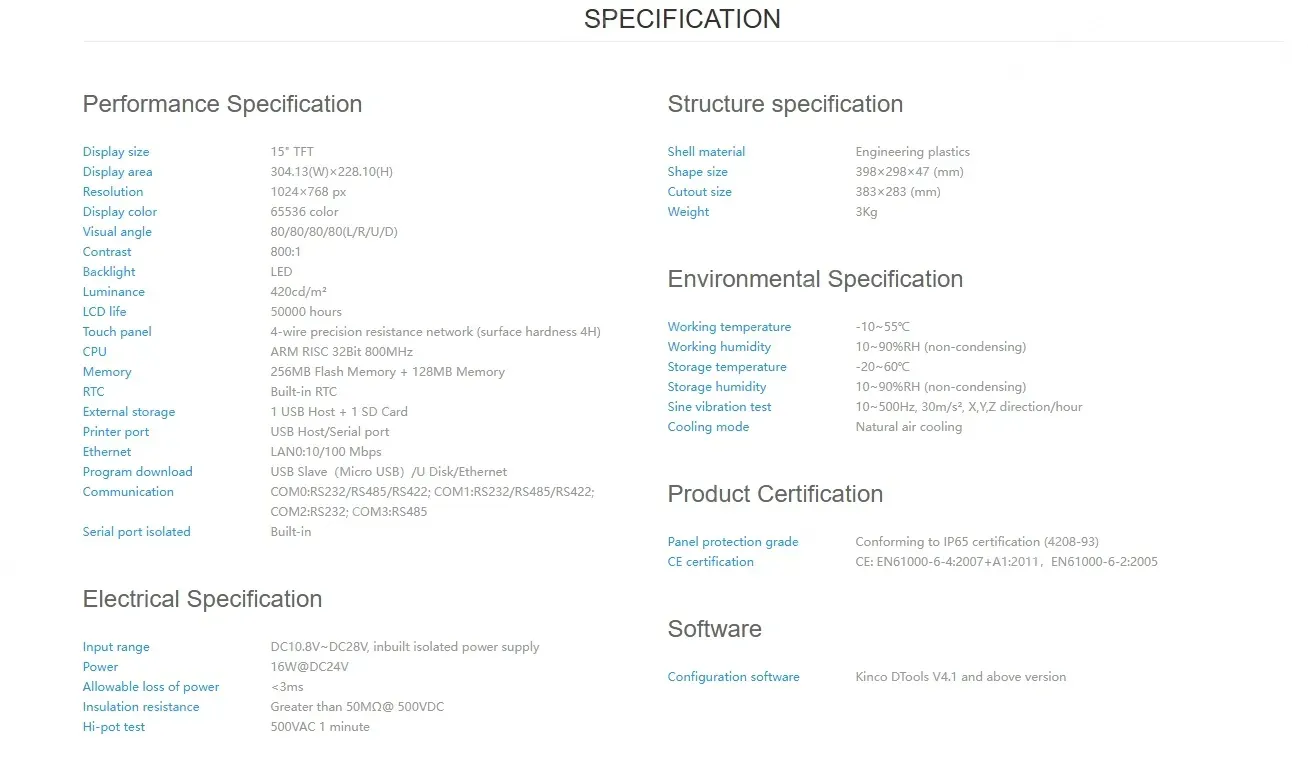Select the Shell material label
This screenshot has width=1308, height=758.
click(706, 152)
